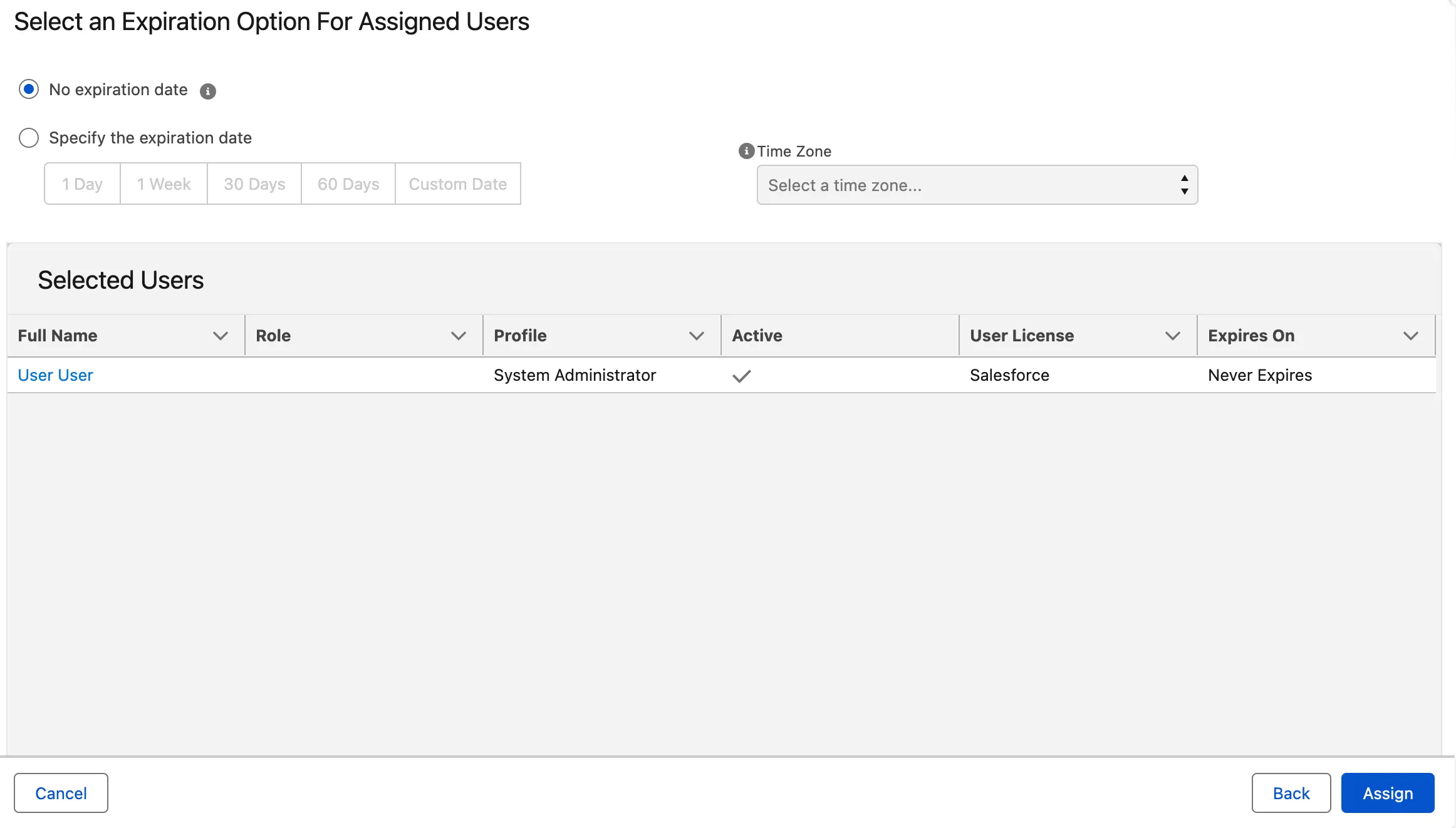Open Full Name column sort chevron
Screen dimensions: 1456x828
click(x=220, y=336)
